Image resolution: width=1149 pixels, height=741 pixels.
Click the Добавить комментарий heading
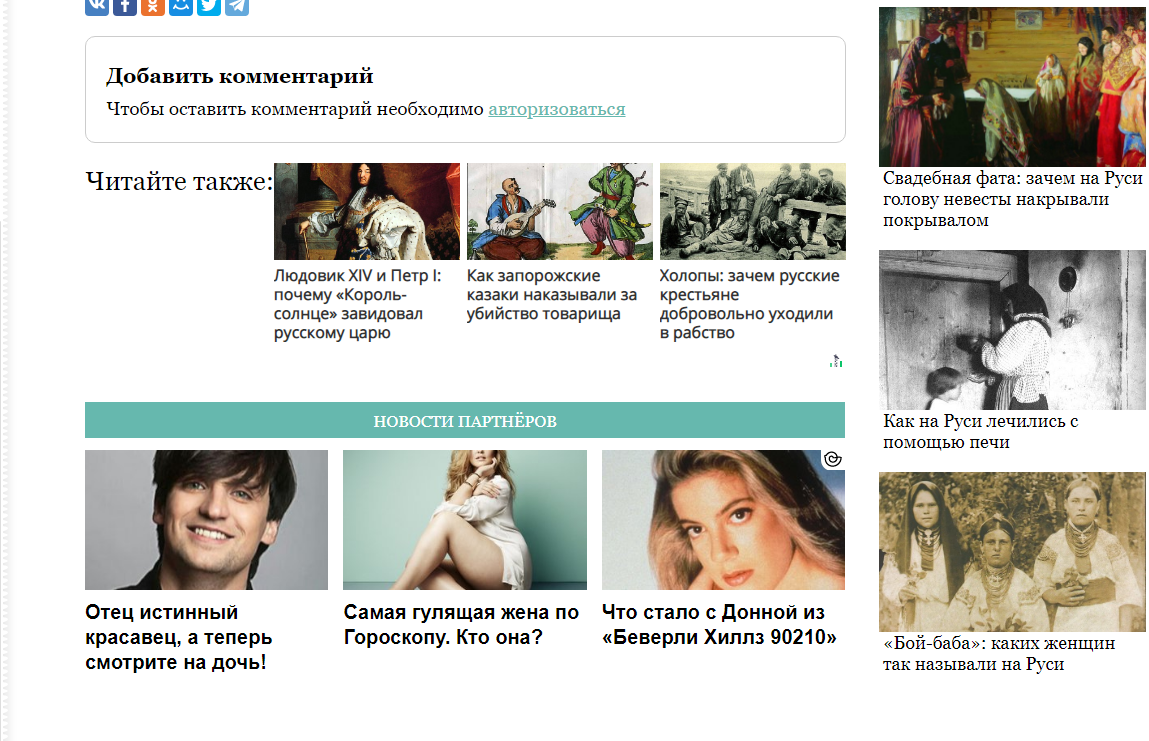[x=240, y=76]
